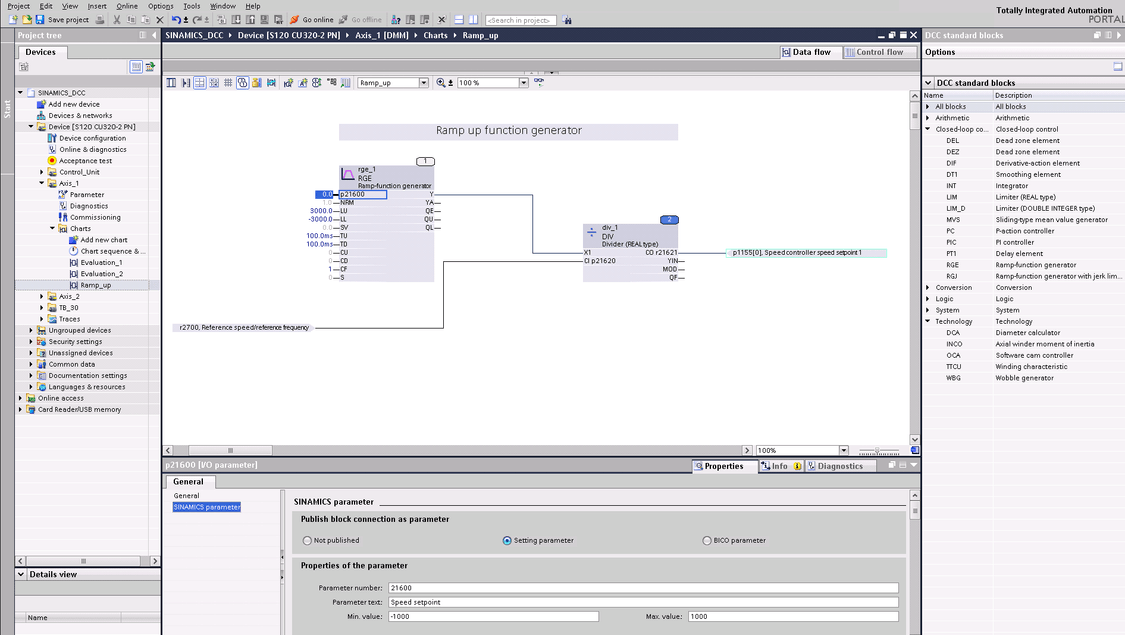Click the Charts breadcrumb in title bar
The height and width of the screenshot is (635, 1125).
[436, 35]
